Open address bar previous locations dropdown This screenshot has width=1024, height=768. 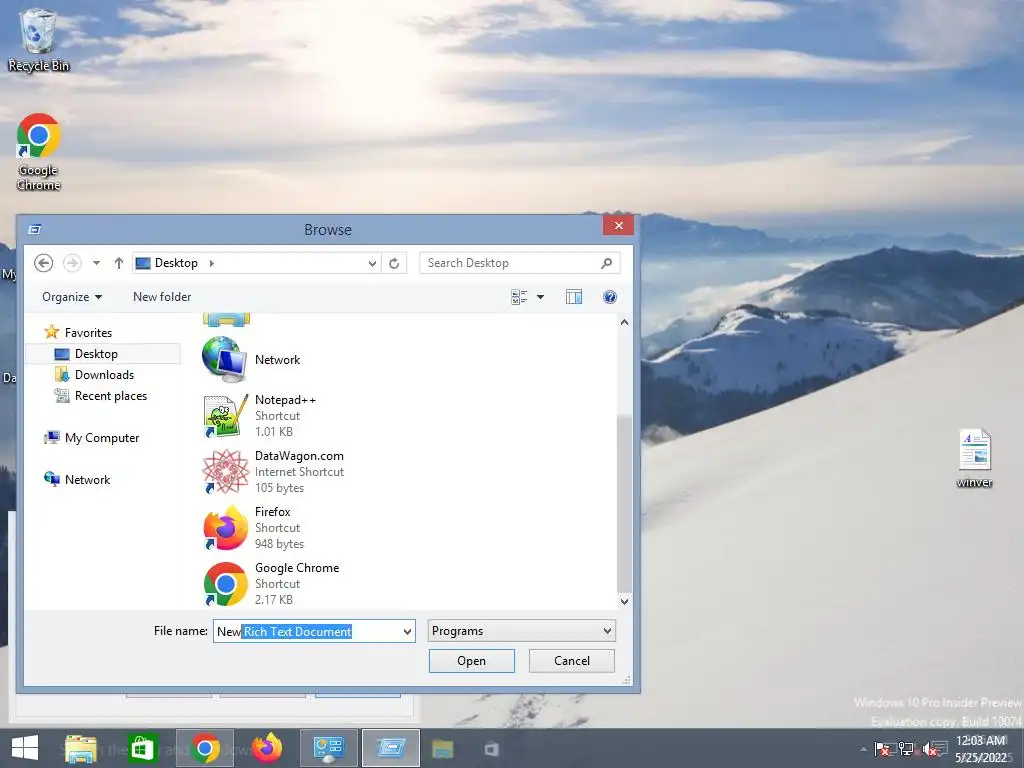tap(372, 263)
